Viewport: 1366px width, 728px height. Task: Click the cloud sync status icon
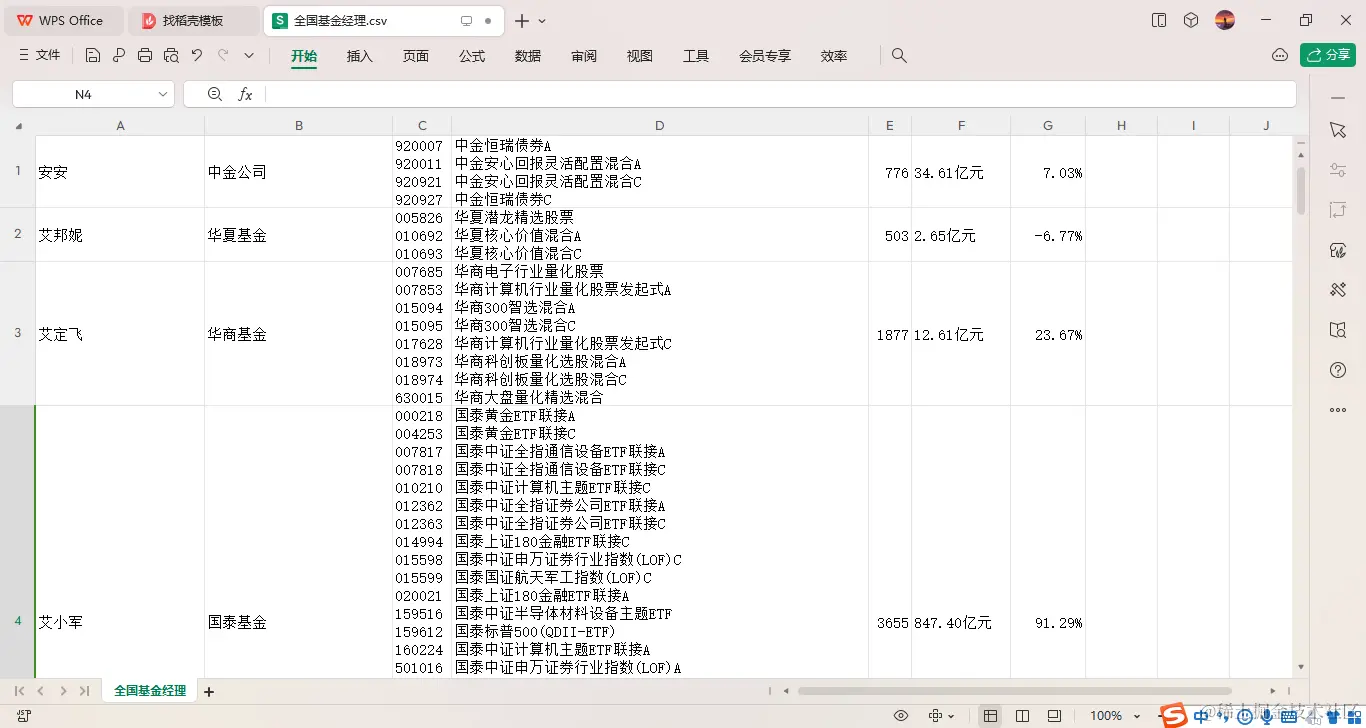point(1280,55)
